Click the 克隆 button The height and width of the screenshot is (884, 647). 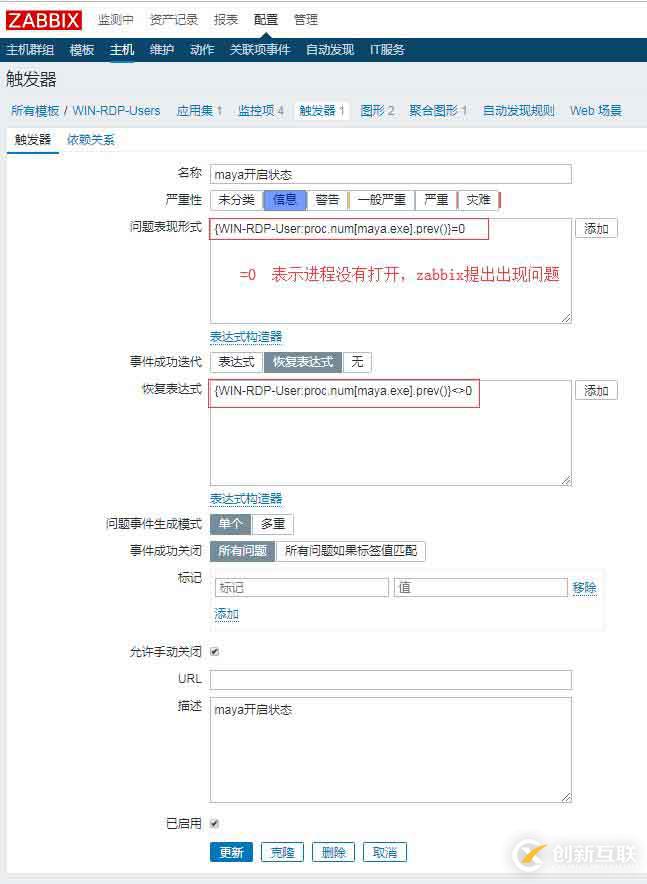282,852
